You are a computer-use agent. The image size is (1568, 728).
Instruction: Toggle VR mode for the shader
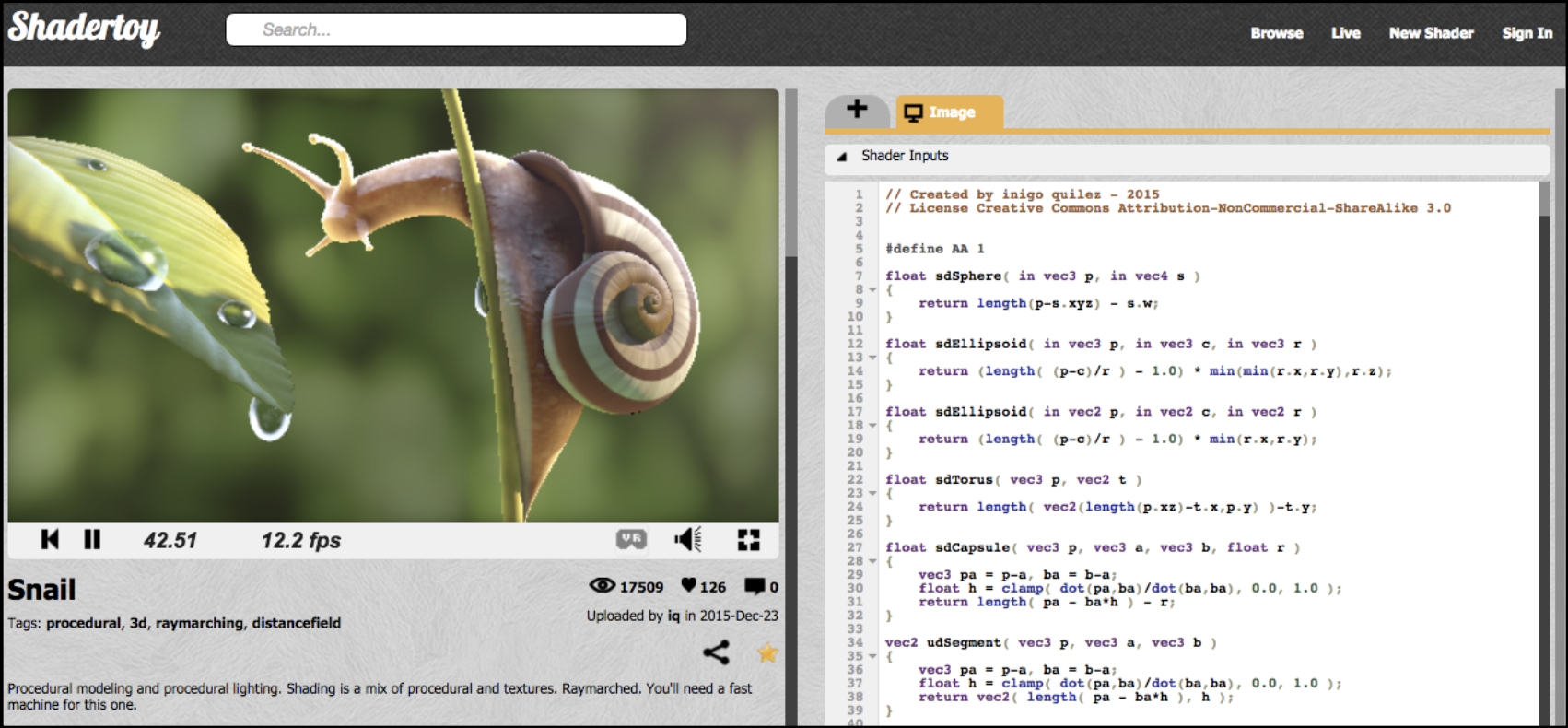(631, 540)
